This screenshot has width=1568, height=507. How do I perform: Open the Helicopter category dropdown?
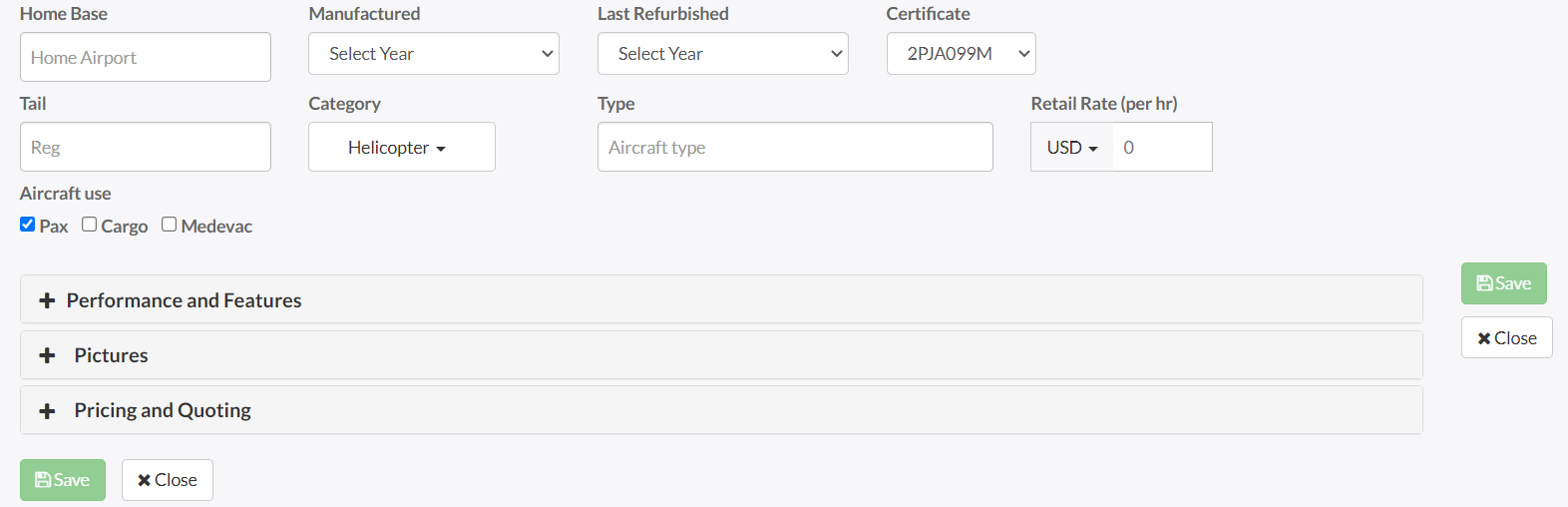point(401,148)
